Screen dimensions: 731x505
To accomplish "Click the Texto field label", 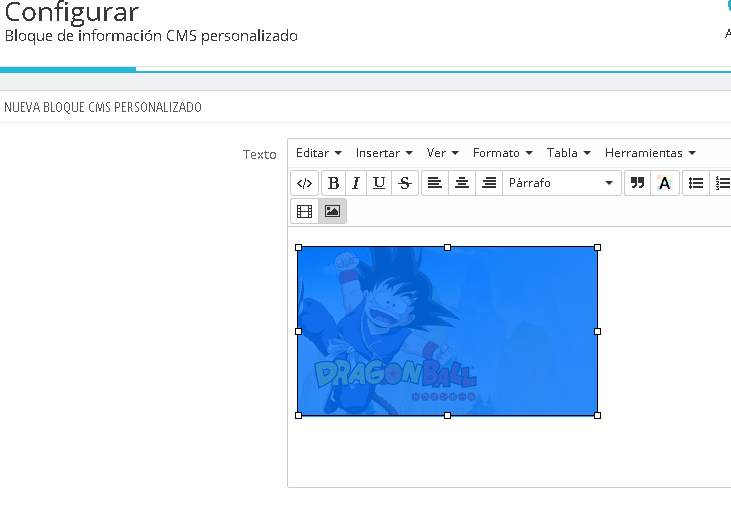I will coord(259,154).
